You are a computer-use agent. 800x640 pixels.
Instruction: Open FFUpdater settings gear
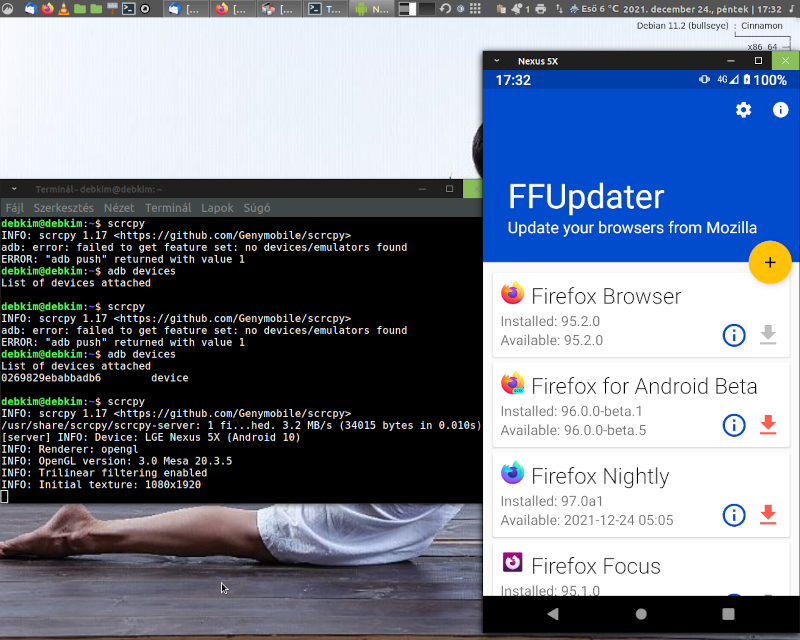(x=743, y=110)
